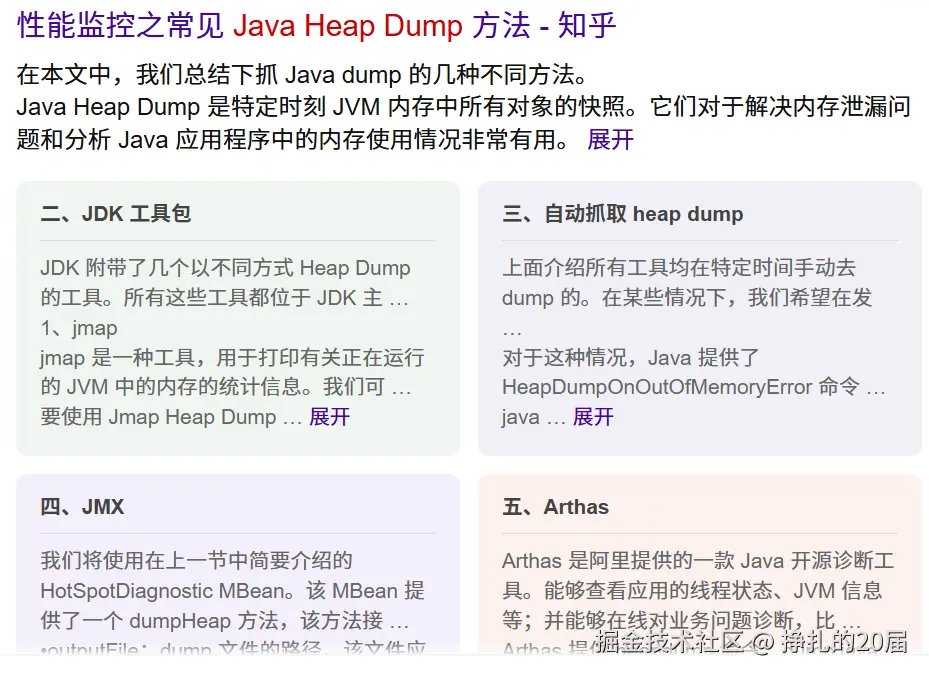Open the 三、自动抓取 heap dump card heading
This screenshot has height=676, width=929.
click(623, 213)
